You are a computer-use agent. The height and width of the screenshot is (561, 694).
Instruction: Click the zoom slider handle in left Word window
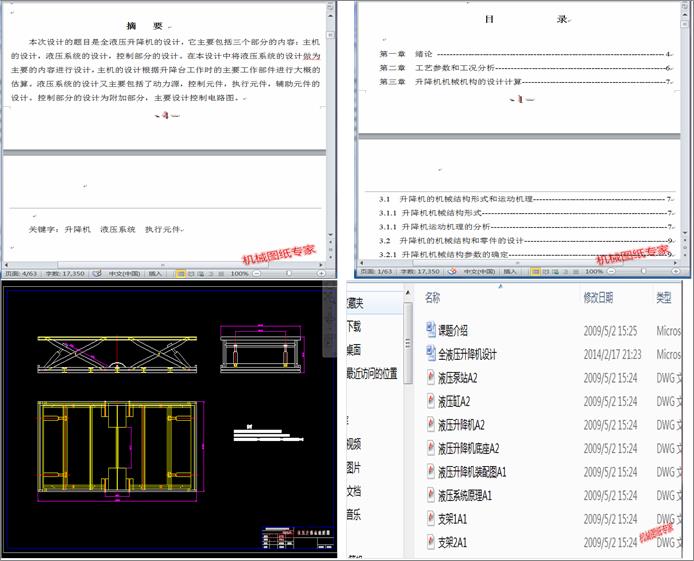[x=289, y=273]
